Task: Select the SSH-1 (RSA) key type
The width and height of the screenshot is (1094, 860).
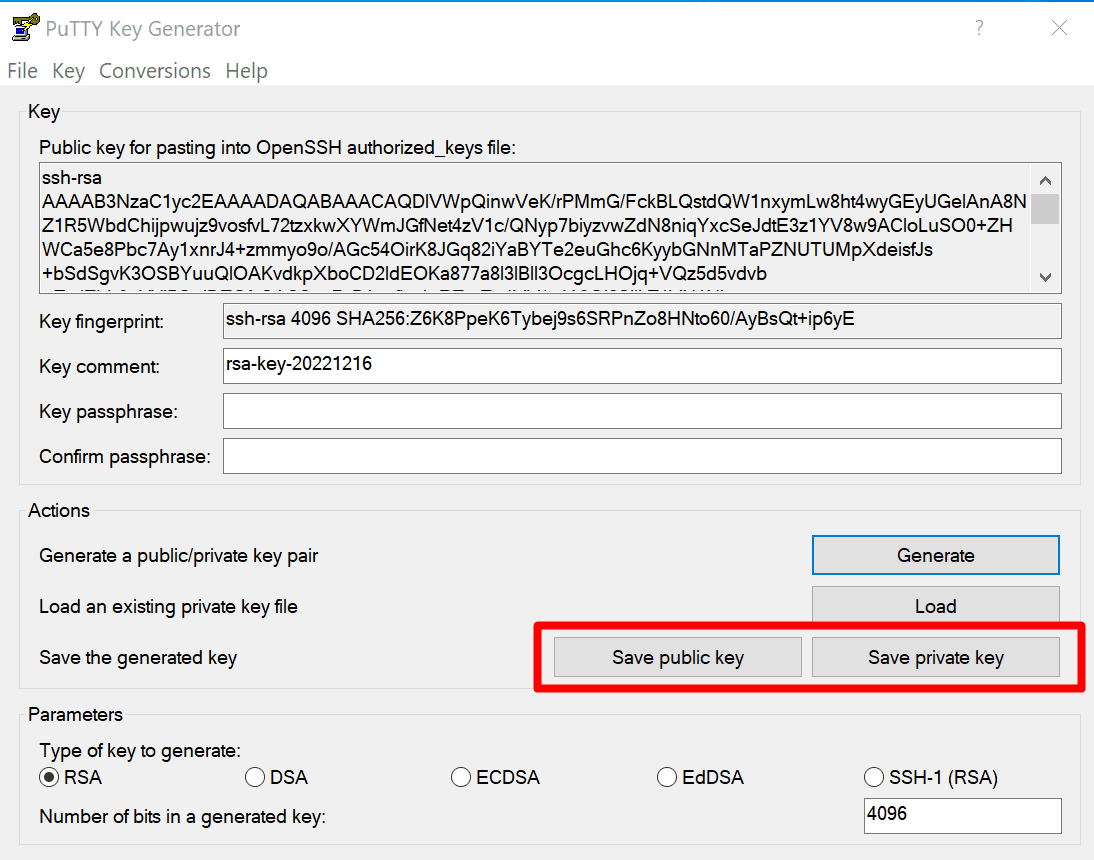Action: [873, 777]
